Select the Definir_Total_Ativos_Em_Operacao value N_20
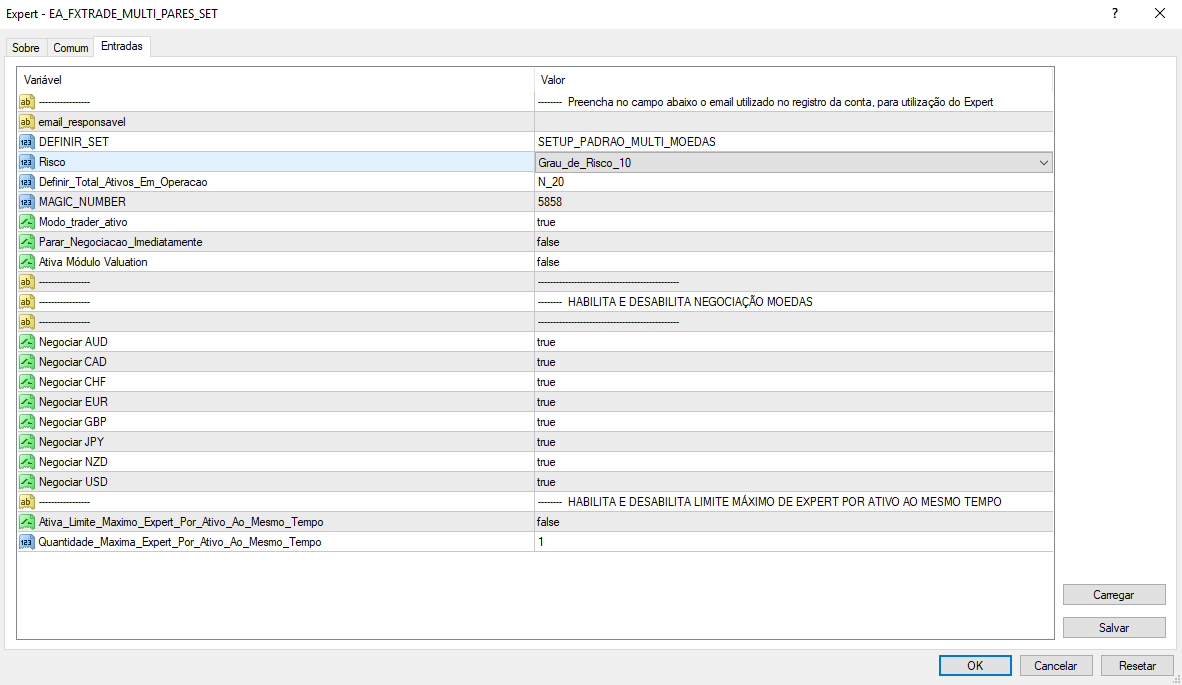Image resolution: width=1182 pixels, height=685 pixels. [x=551, y=182]
